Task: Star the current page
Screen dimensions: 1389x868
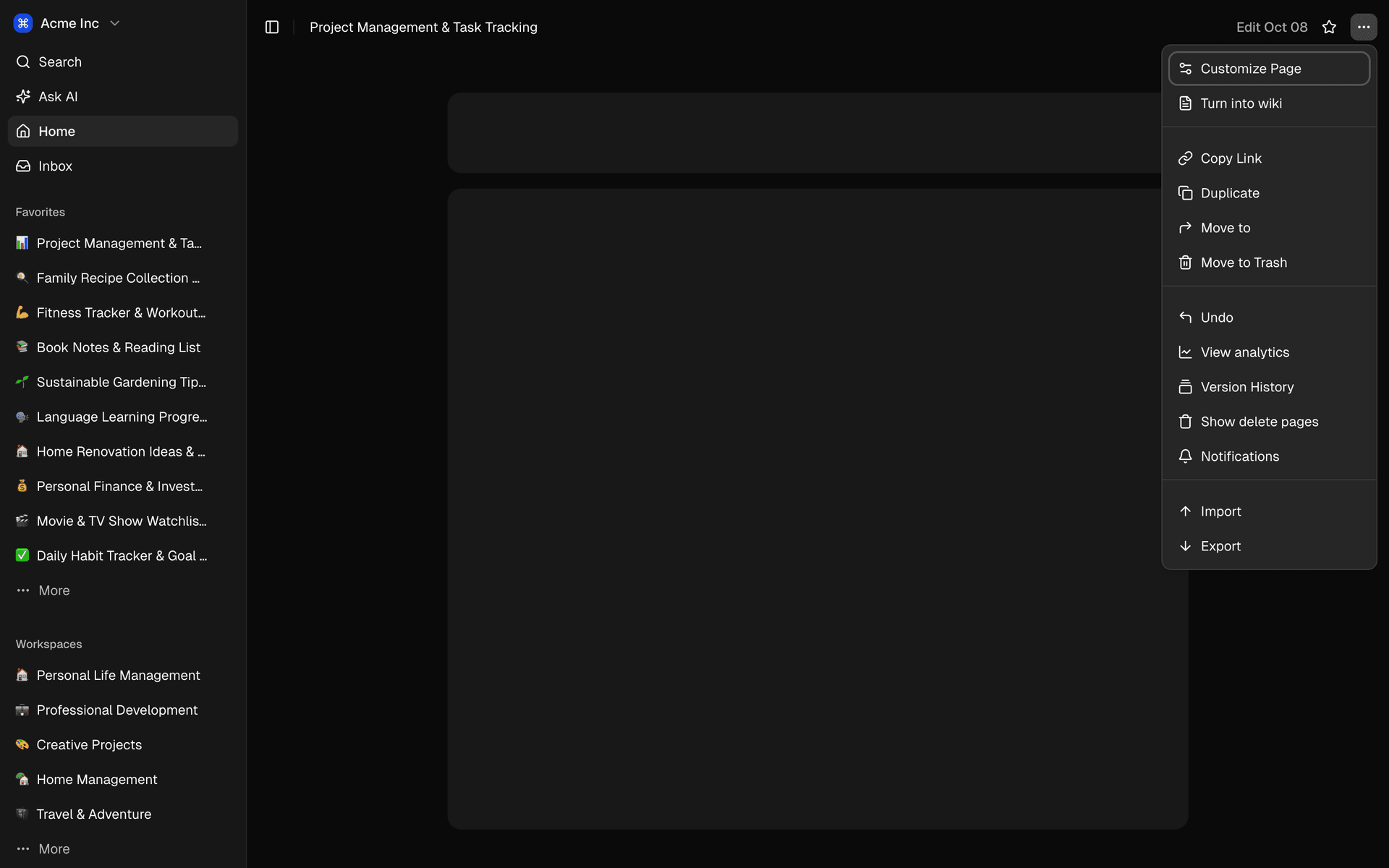Action: pos(1329,27)
